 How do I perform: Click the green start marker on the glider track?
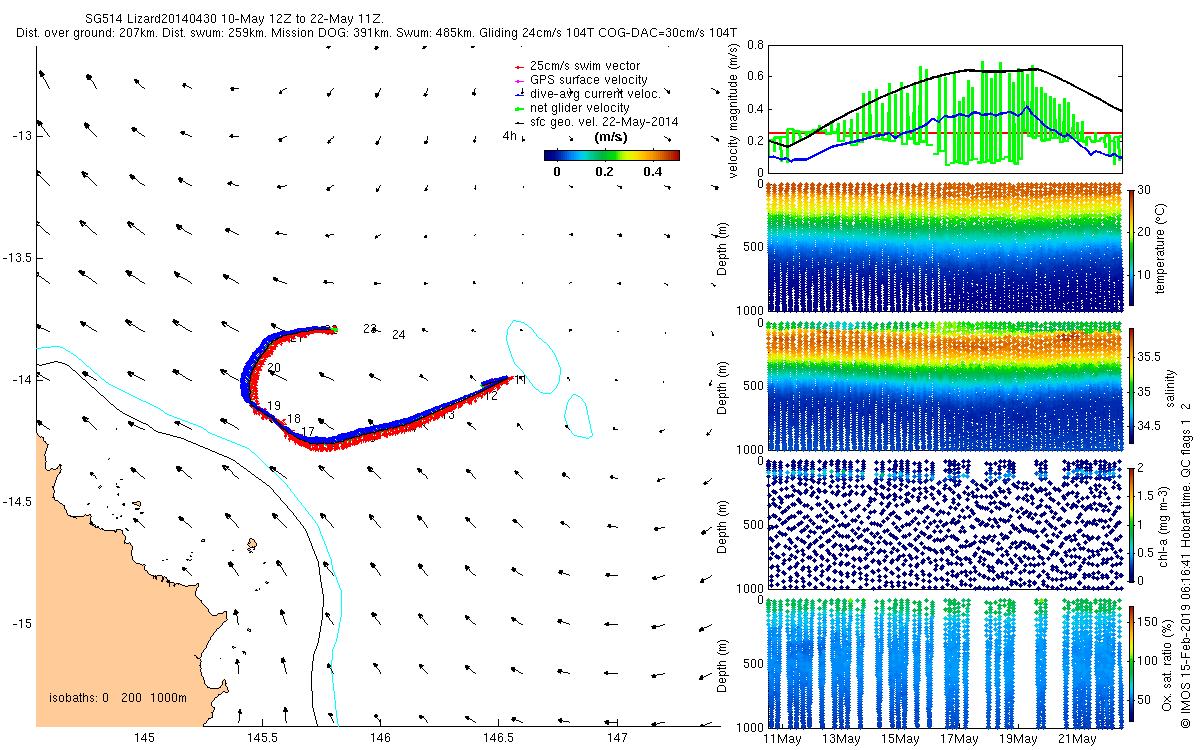(x=335, y=328)
